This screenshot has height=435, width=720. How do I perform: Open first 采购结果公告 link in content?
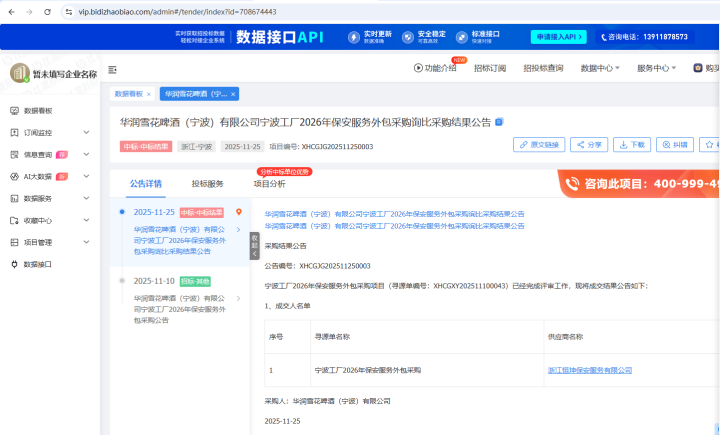point(394,214)
